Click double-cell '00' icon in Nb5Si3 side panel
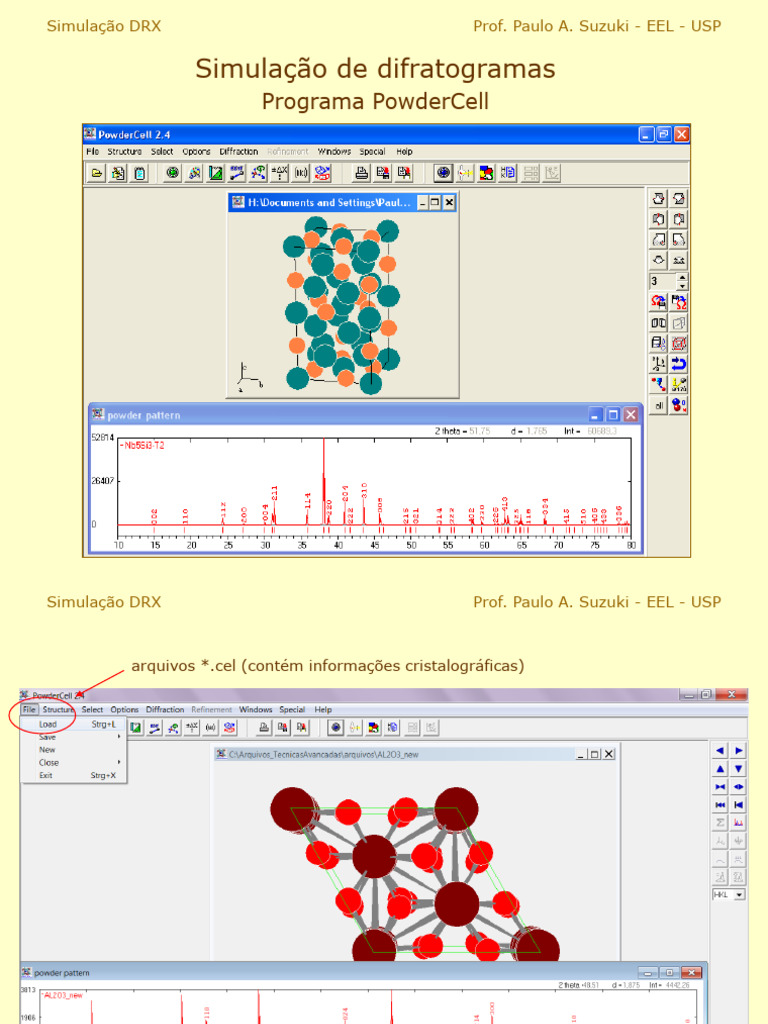Screen dimensions: 768x1024 pos(658,323)
